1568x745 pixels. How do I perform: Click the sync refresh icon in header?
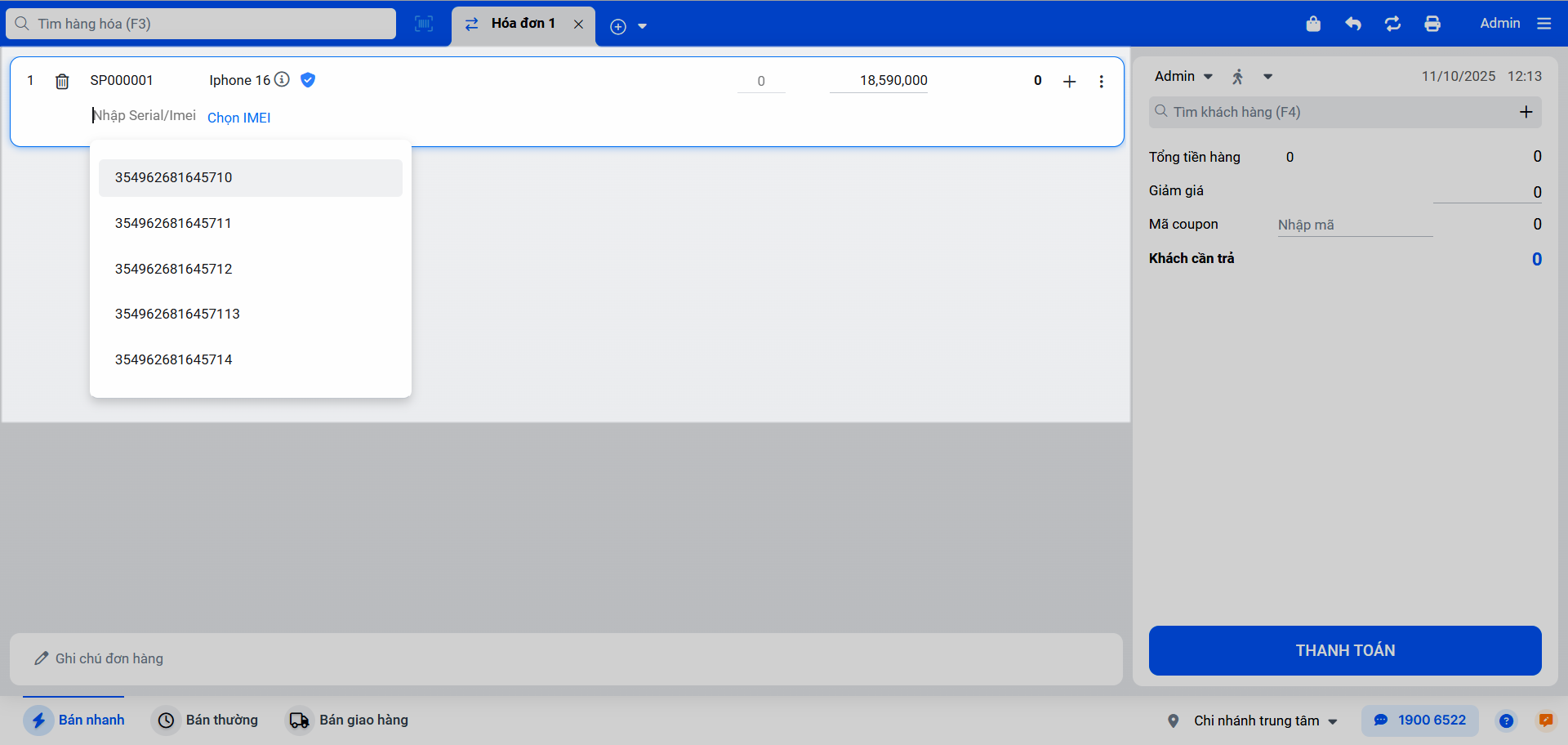[1393, 24]
